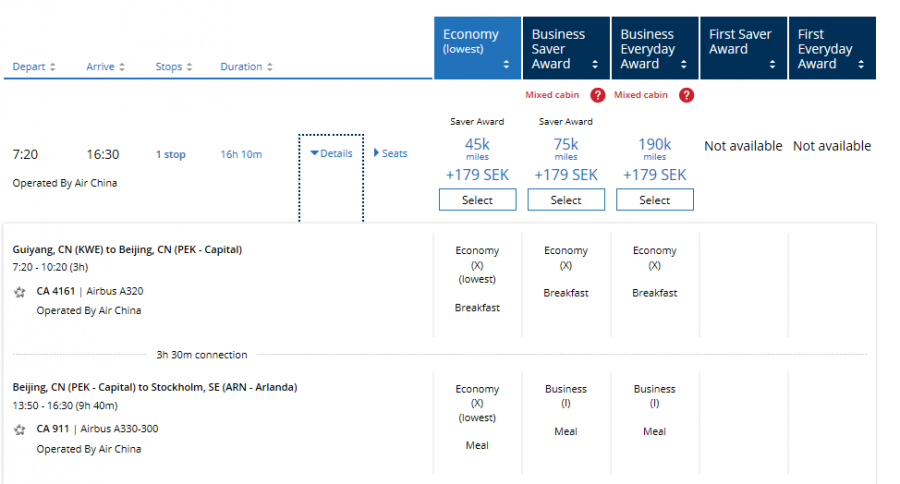Select the 45k miles Economy fare
The image size is (900, 484).
[x=477, y=200]
